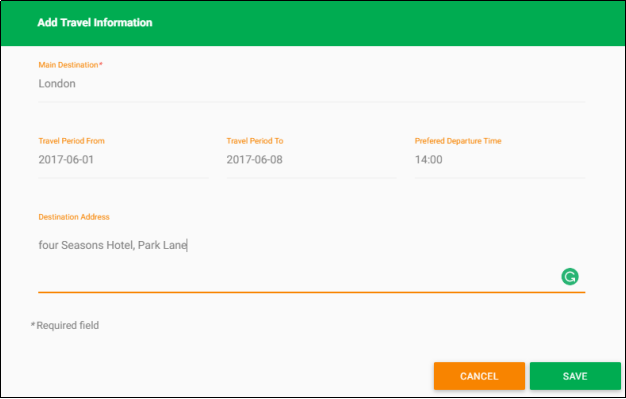Click on 'Park Lane' text in address
Screen dimensions: 626x399
click(x=162, y=245)
